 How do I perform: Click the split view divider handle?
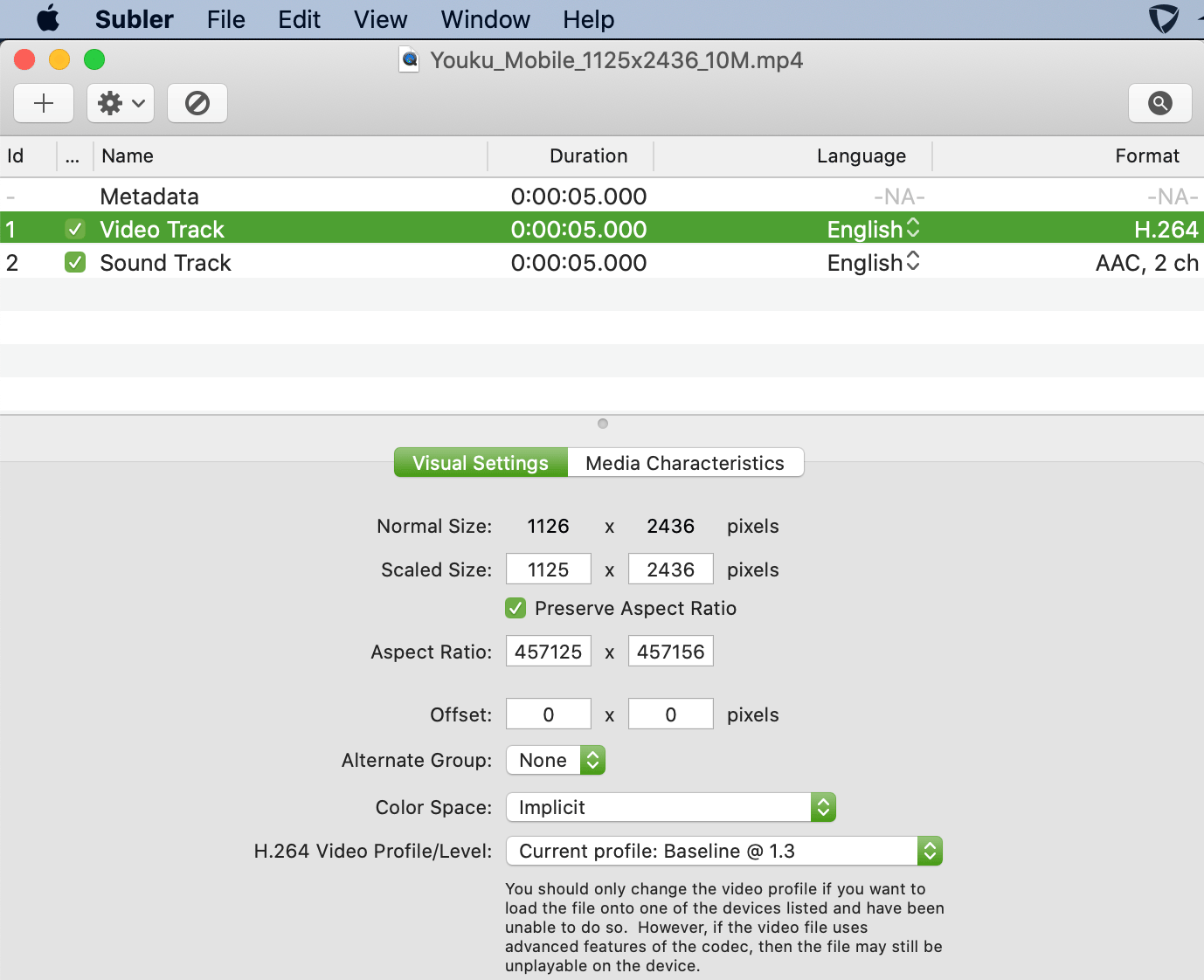pyautogui.click(x=603, y=424)
